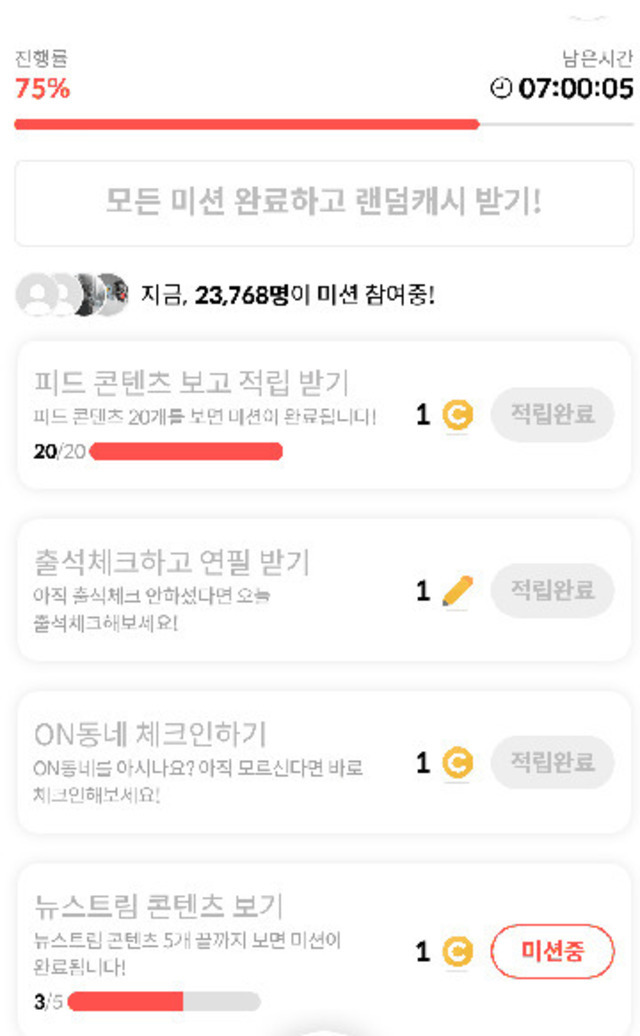
Task: Click the clock icon beside remaining time
Action: click(501, 89)
